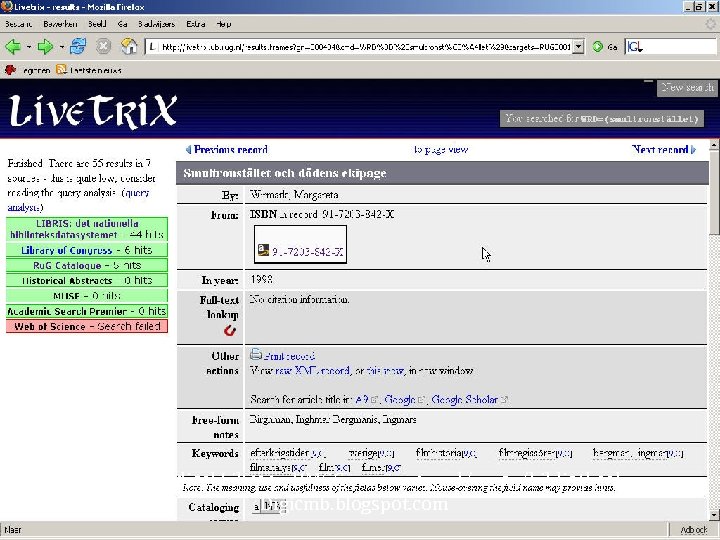Click the RSS feed bookmark icon

61,69
